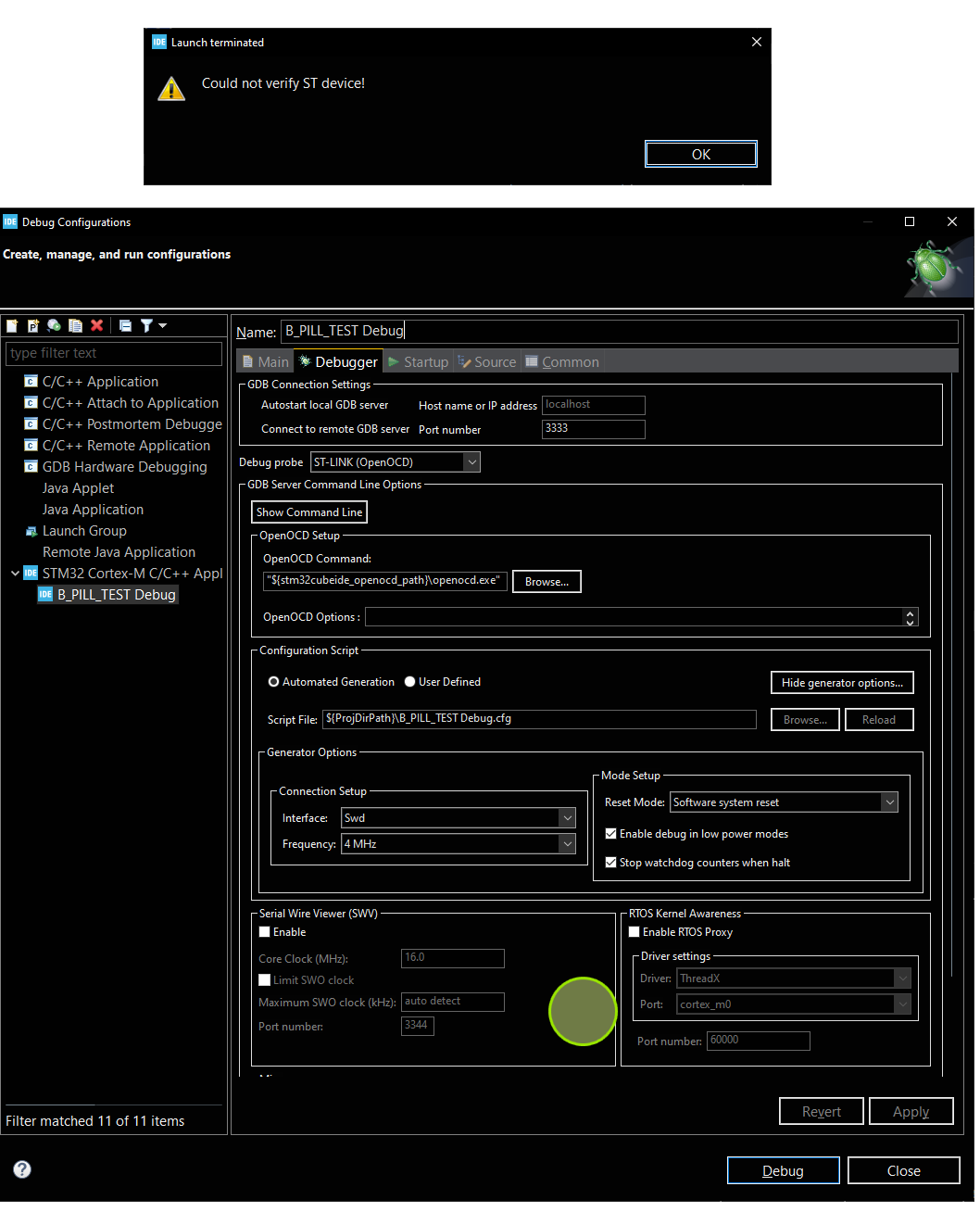Click the help question mark icon
The width and height of the screenshot is (980, 1212).
tap(22, 1170)
